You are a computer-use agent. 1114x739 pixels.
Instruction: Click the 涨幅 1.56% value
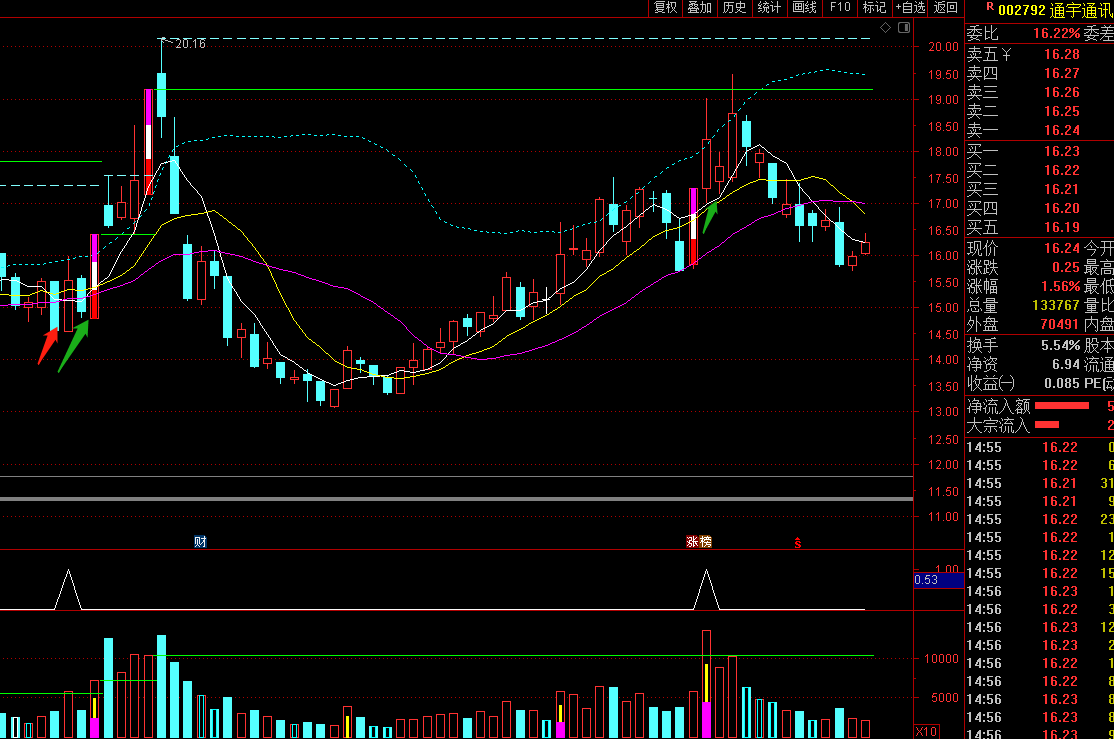(x=1060, y=286)
